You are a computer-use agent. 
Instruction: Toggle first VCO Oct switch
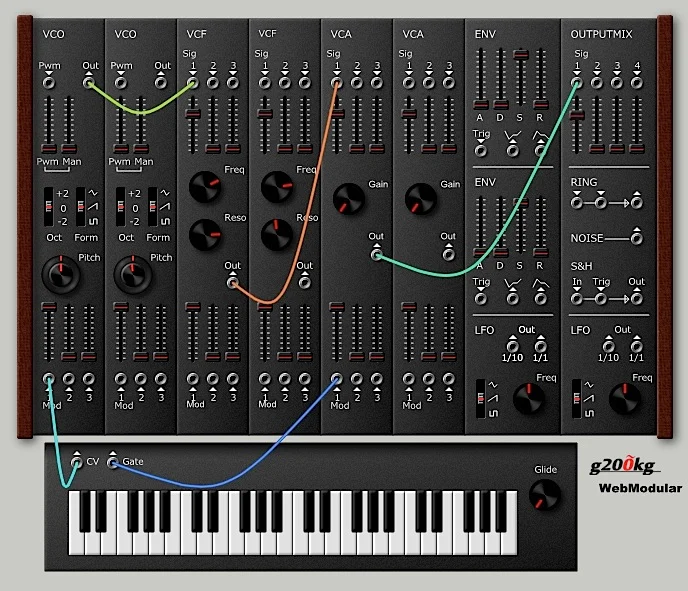coord(49,207)
